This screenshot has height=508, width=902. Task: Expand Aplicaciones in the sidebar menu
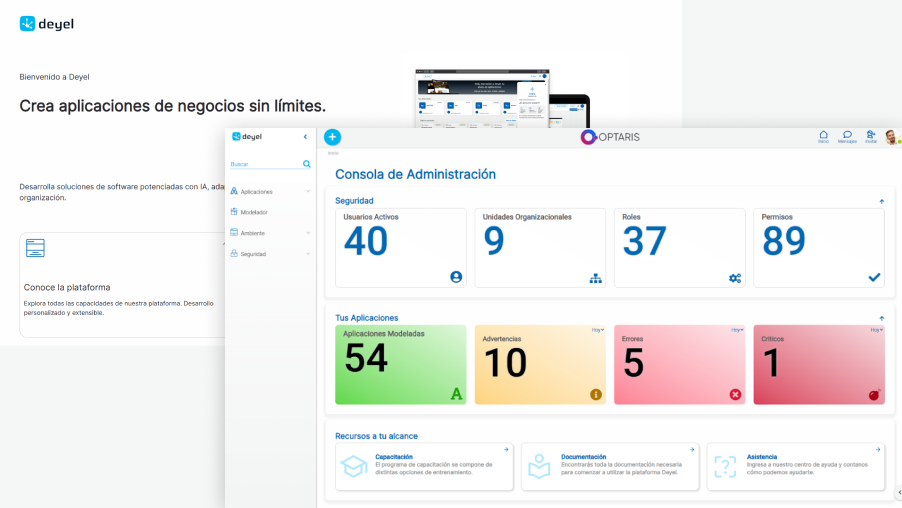[257, 191]
